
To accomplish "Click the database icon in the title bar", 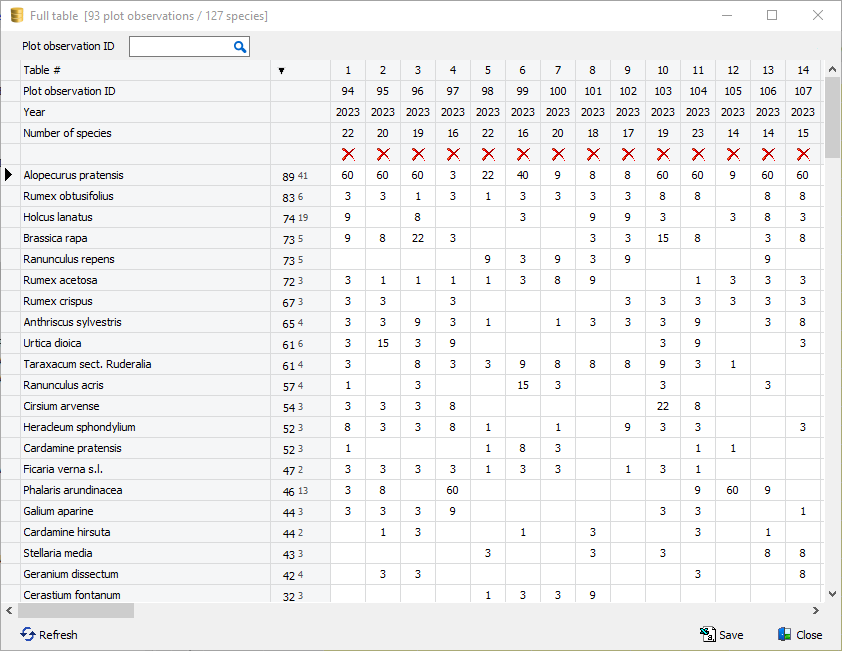I will (17, 16).
